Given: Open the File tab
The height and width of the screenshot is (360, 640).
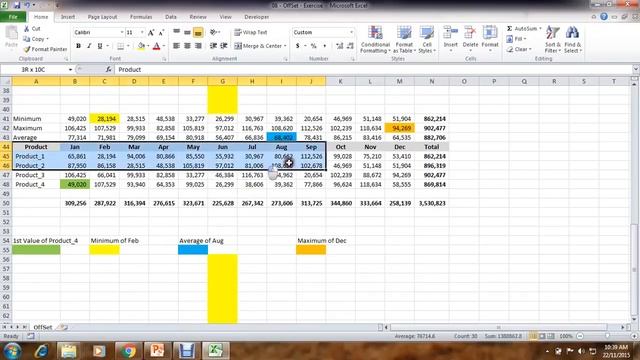Looking at the screenshot, I should 13,17.
